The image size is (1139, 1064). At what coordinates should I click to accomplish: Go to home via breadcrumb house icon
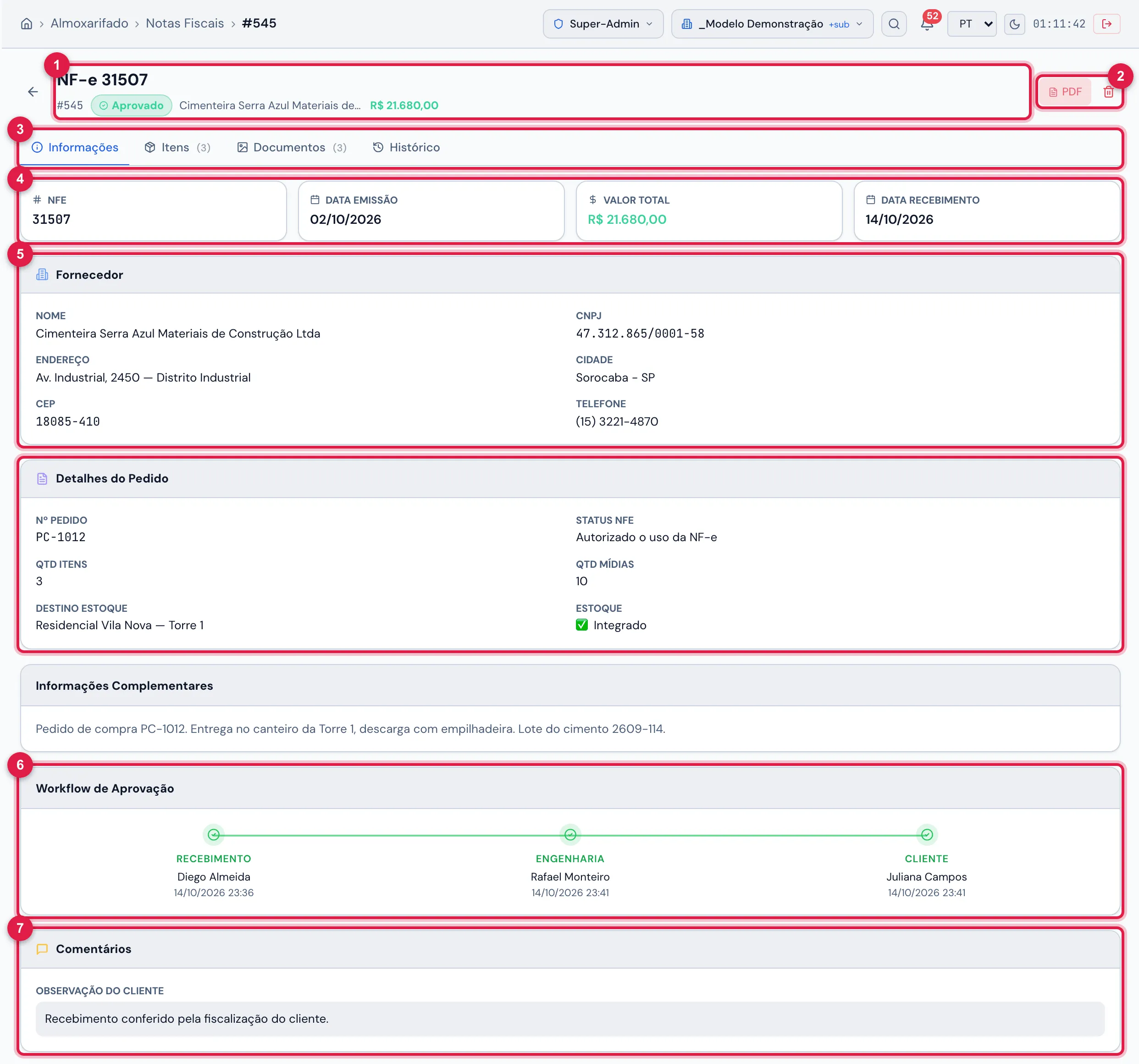click(26, 23)
